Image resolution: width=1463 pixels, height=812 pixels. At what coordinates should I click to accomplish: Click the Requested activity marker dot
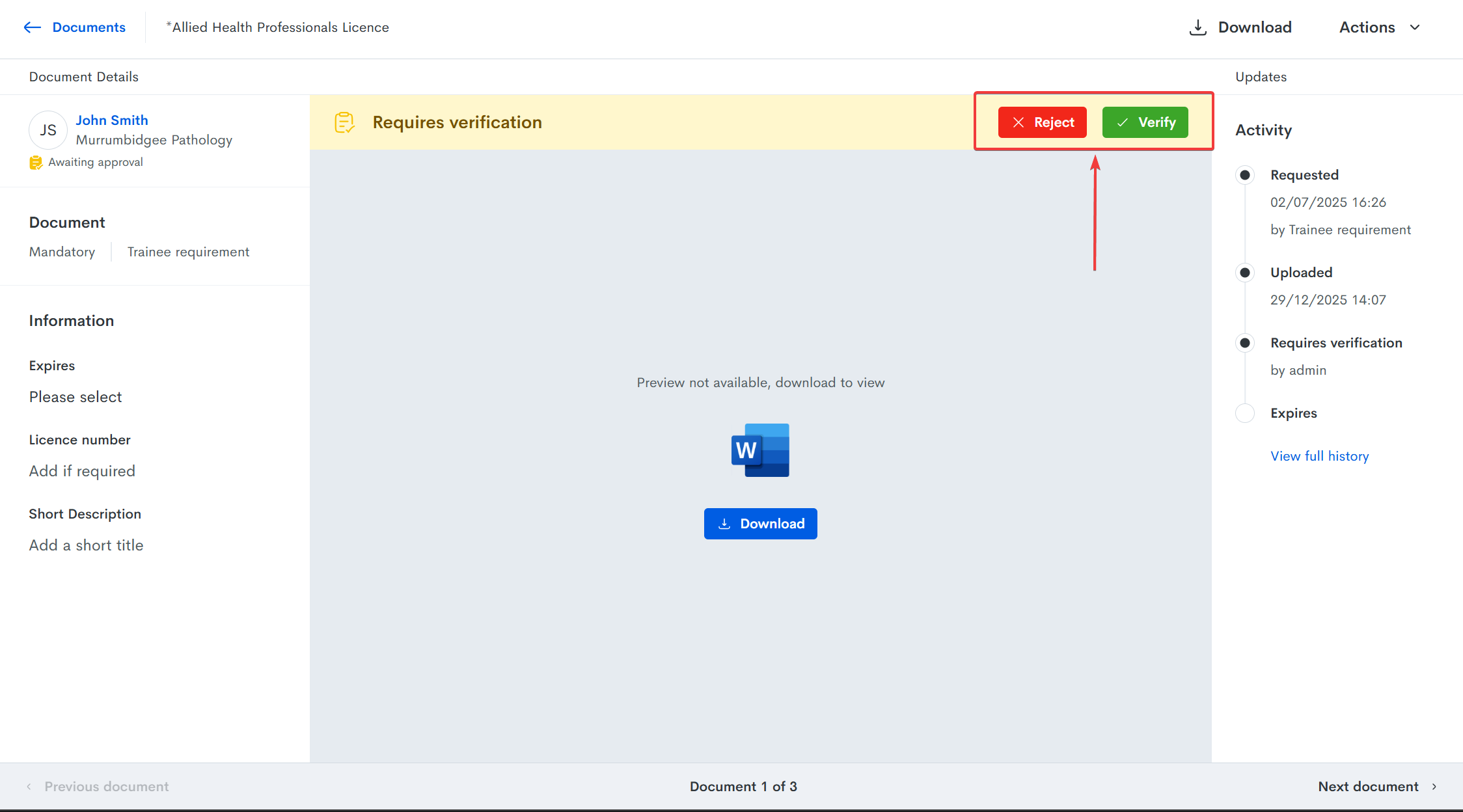1244,175
